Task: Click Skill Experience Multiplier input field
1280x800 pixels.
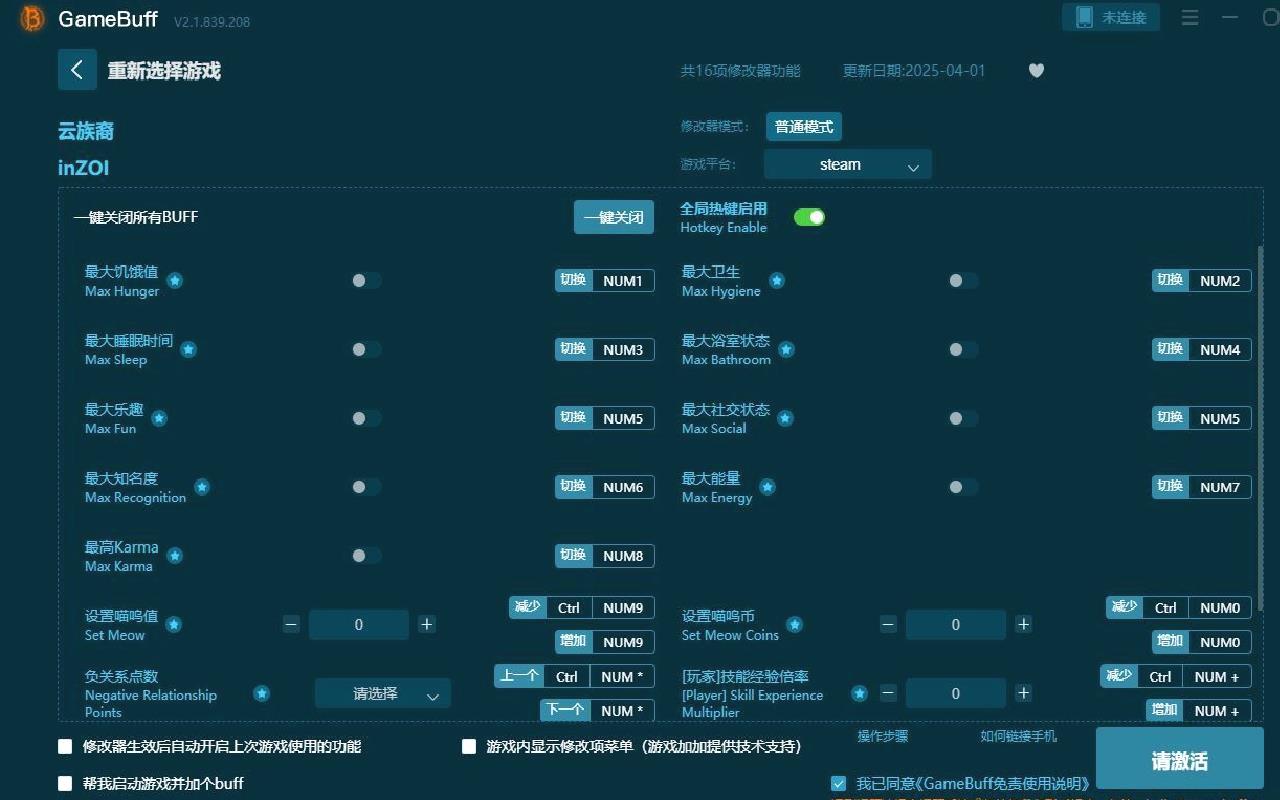Action: (x=956, y=693)
